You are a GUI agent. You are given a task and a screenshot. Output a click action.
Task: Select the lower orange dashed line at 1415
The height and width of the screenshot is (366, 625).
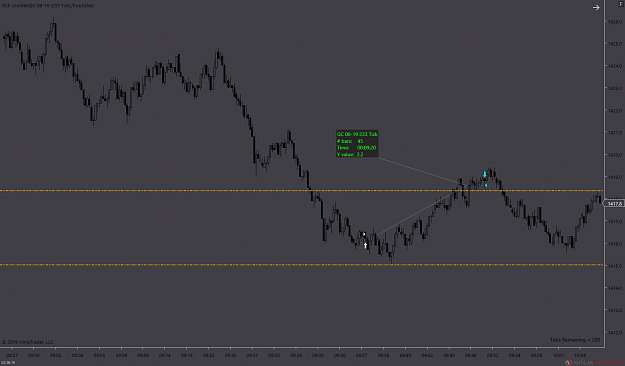coord(301,265)
